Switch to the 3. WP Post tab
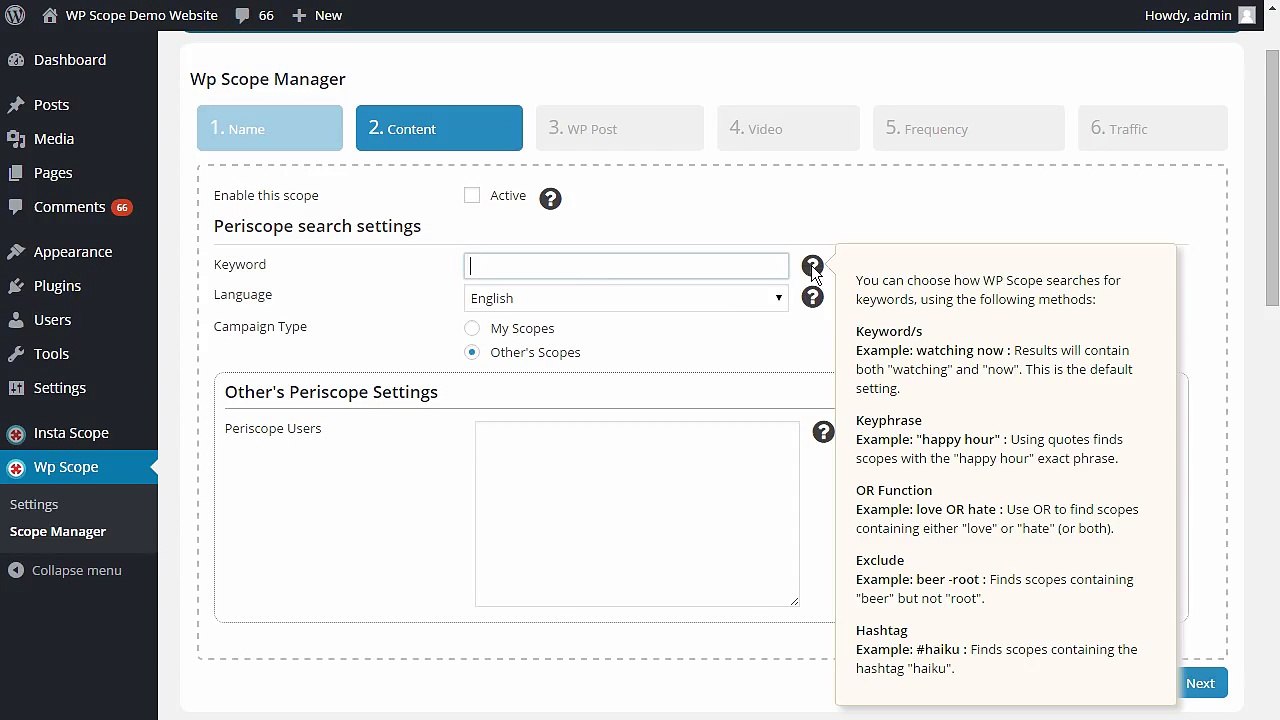The height and width of the screenshot is (720, 1280). click(620, 128)
